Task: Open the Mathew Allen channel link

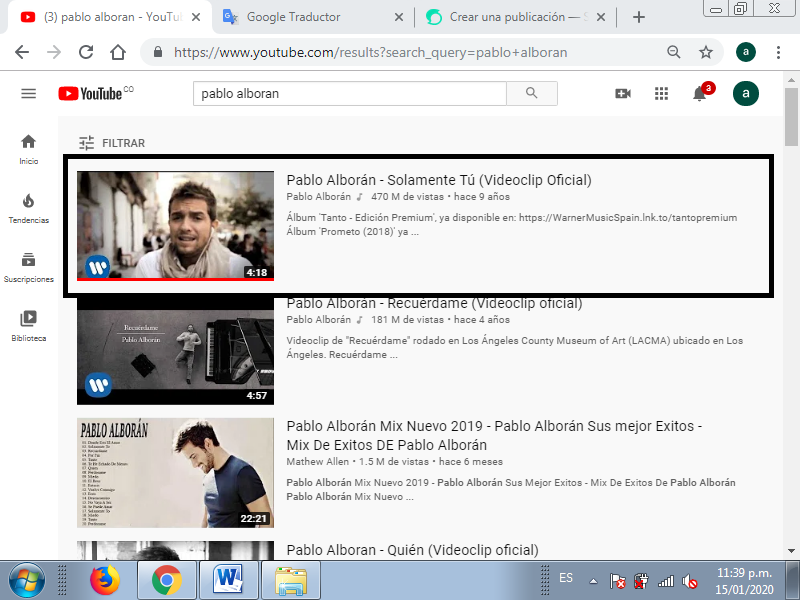Action: (317, 461)
